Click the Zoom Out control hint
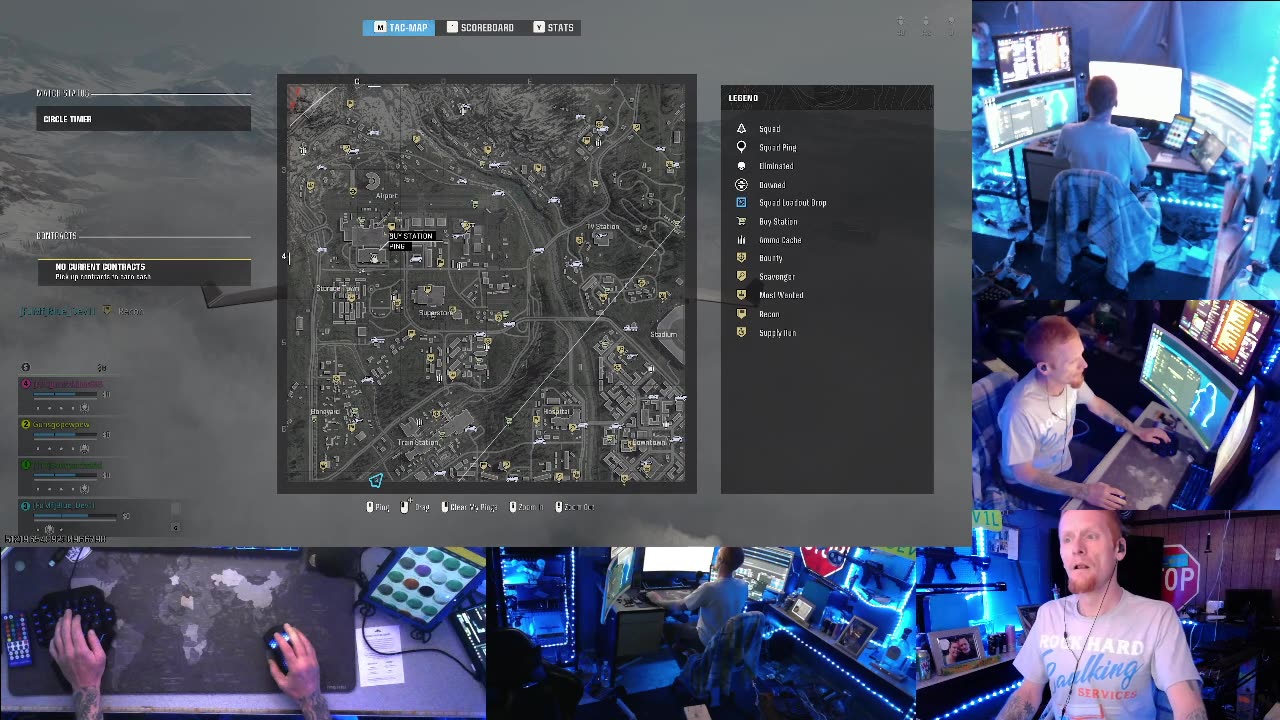1280x720 pixels. (575, 507)
